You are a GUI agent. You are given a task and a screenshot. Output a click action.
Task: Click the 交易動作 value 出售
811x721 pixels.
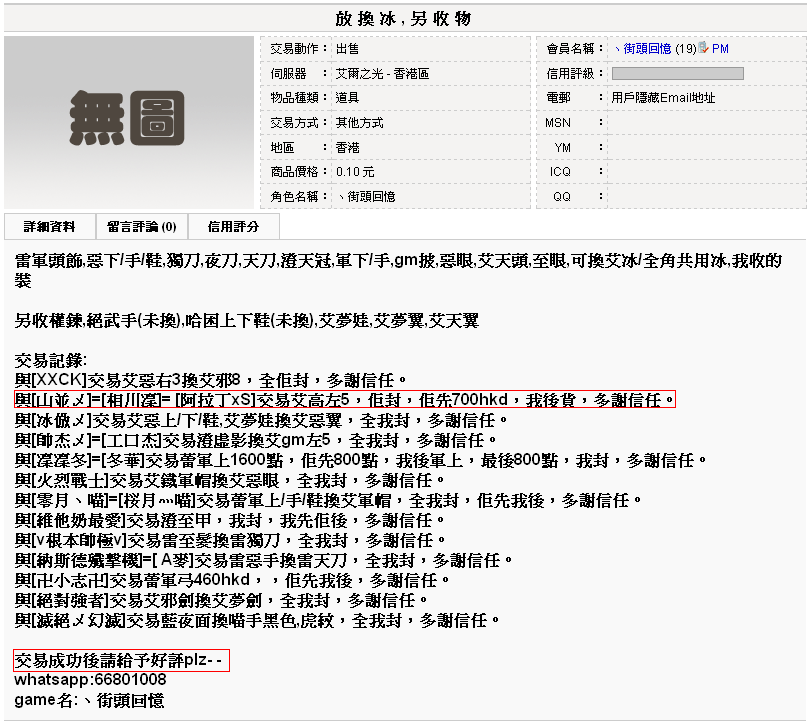(347, 49)
